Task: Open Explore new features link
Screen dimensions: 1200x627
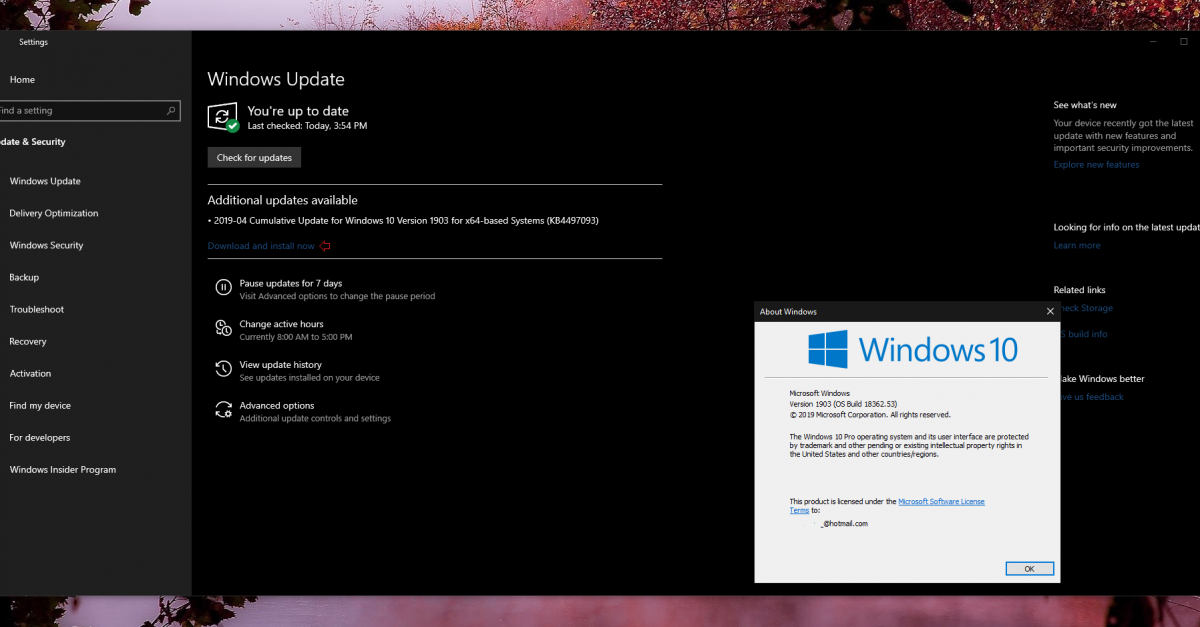Action: pos(1096,165)
